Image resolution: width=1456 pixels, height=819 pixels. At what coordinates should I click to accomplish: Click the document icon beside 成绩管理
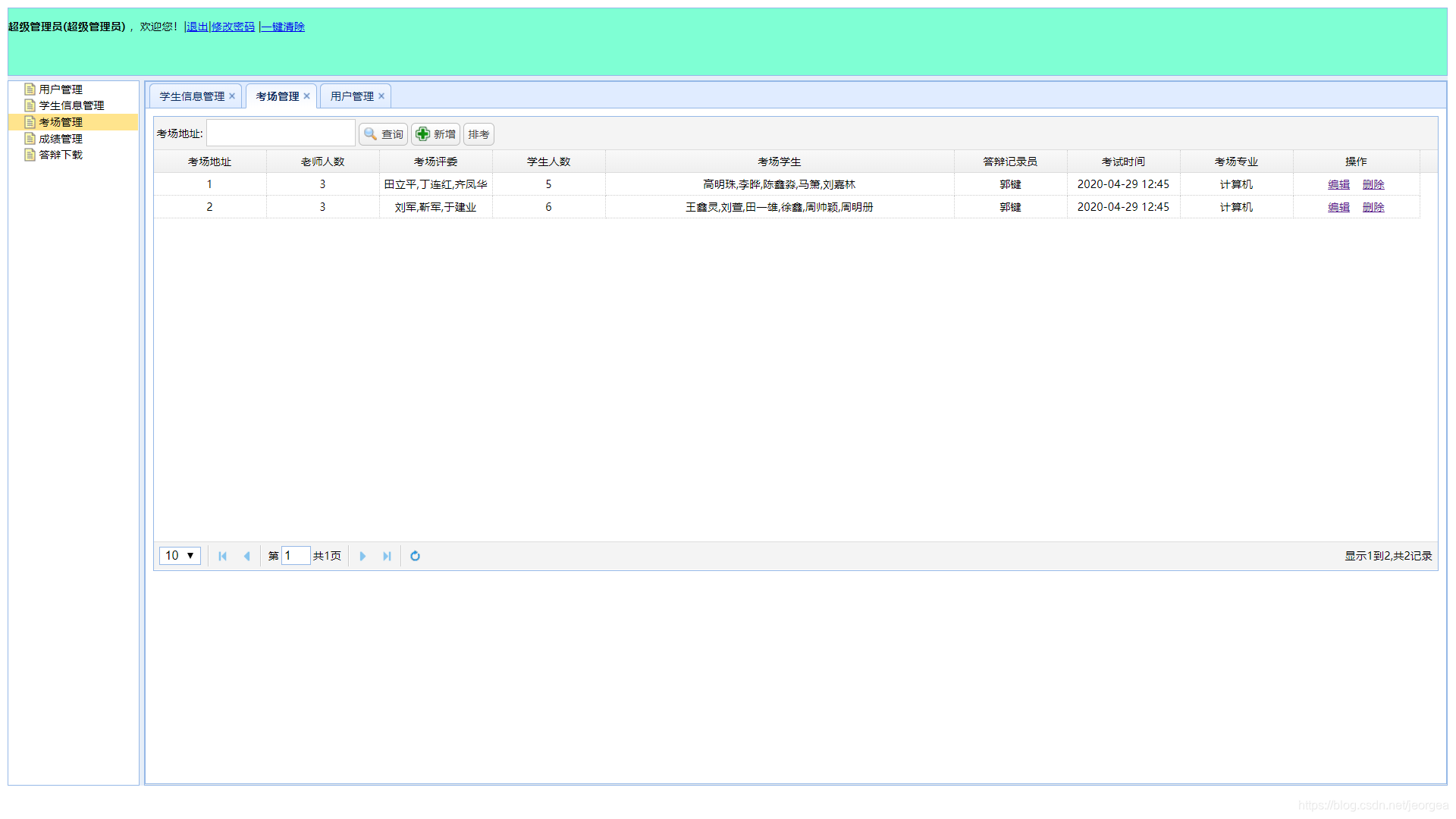30,139
